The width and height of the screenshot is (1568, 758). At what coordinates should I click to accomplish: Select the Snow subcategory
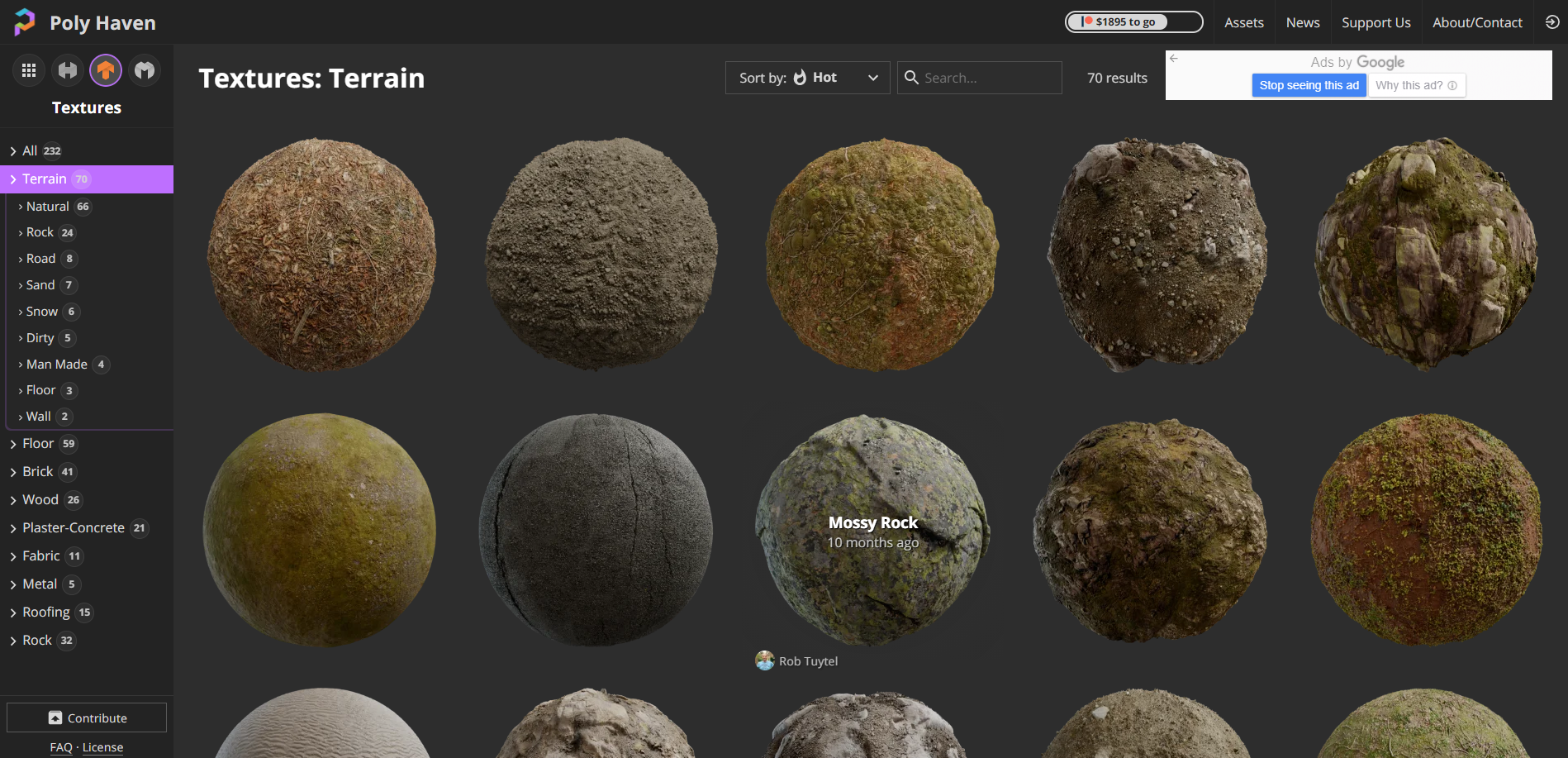tap(90, 312)
